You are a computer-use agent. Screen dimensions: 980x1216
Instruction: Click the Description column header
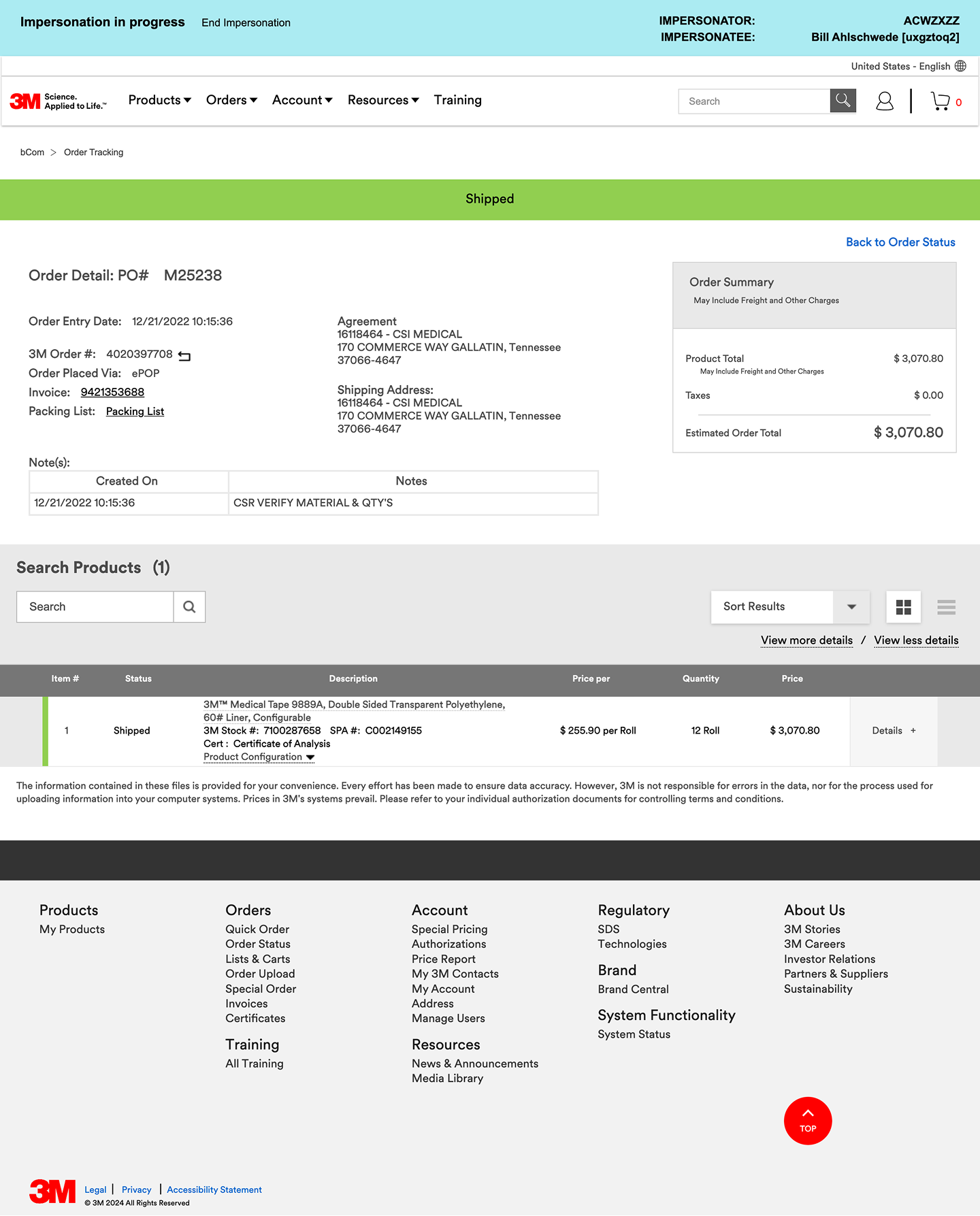pyautogui.click(x=353, y=679)
